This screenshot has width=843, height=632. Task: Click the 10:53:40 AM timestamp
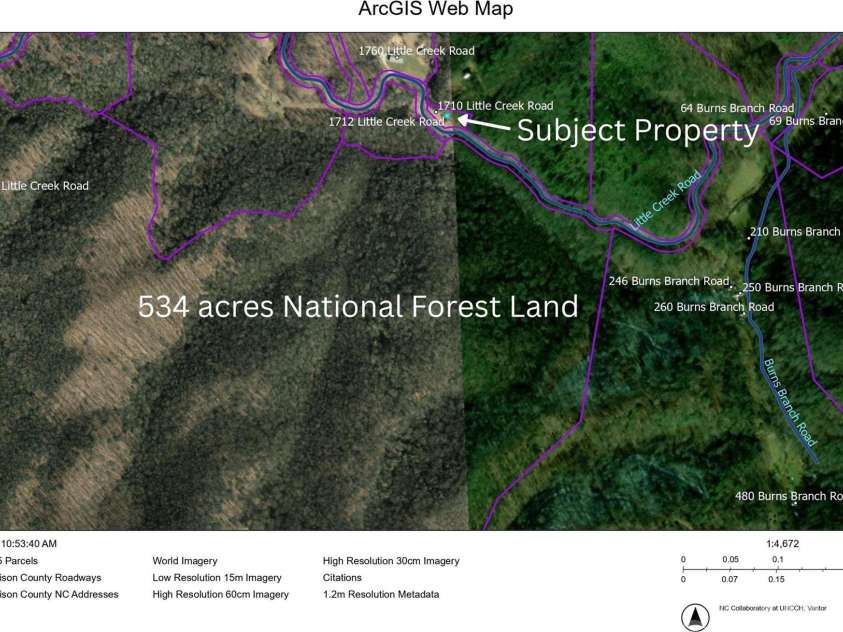click(28, 544)
